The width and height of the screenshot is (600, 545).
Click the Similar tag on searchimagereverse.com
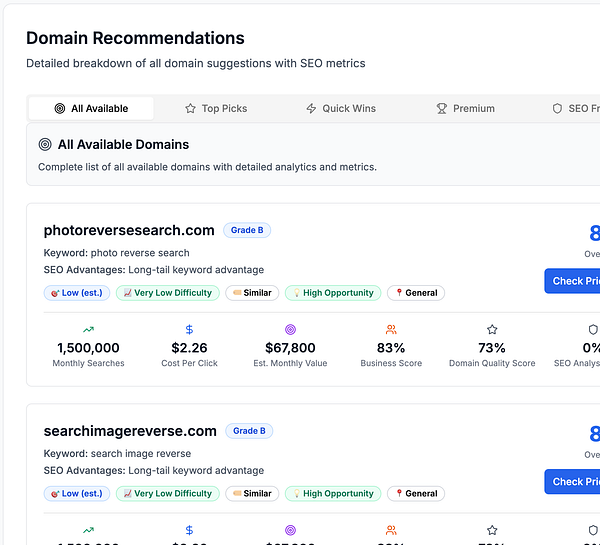(252, 493)
